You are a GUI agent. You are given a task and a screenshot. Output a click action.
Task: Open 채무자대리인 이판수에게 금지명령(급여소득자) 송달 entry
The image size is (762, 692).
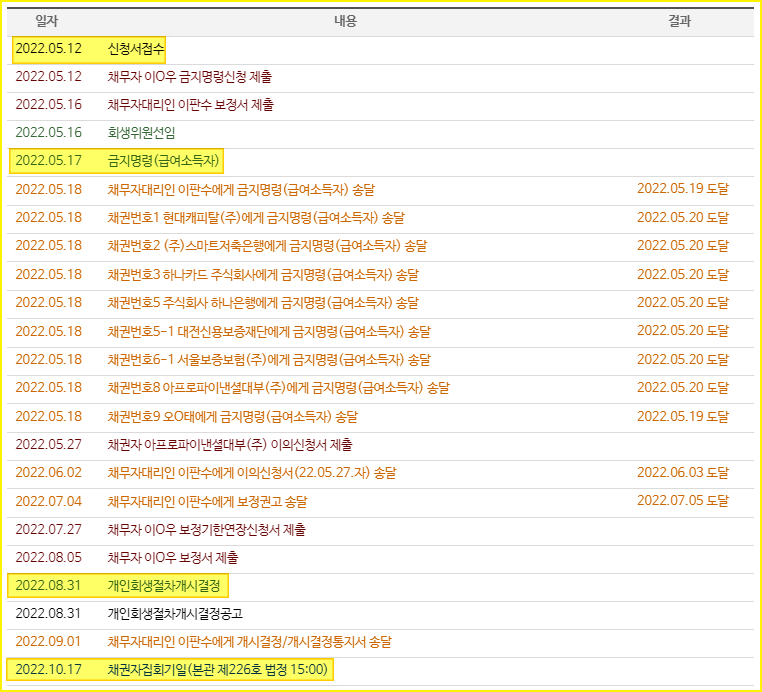(x=241, y=190)
